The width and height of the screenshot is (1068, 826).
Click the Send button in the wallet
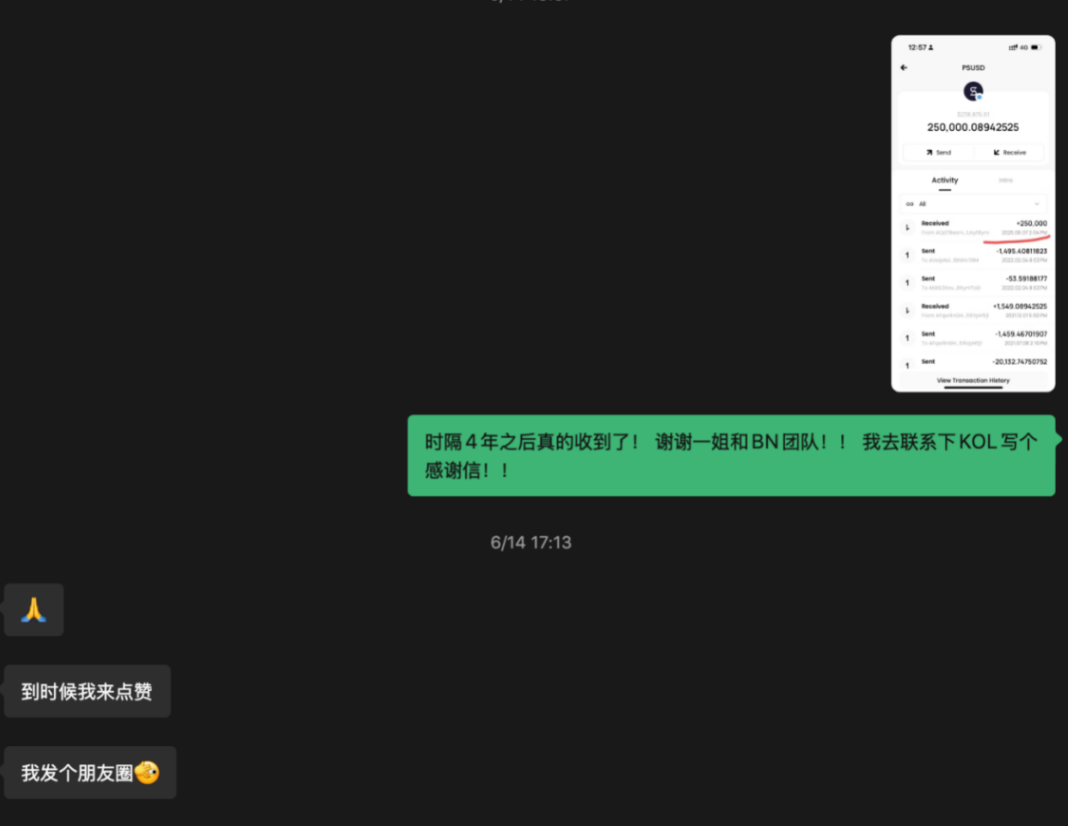tap(939, 152)
